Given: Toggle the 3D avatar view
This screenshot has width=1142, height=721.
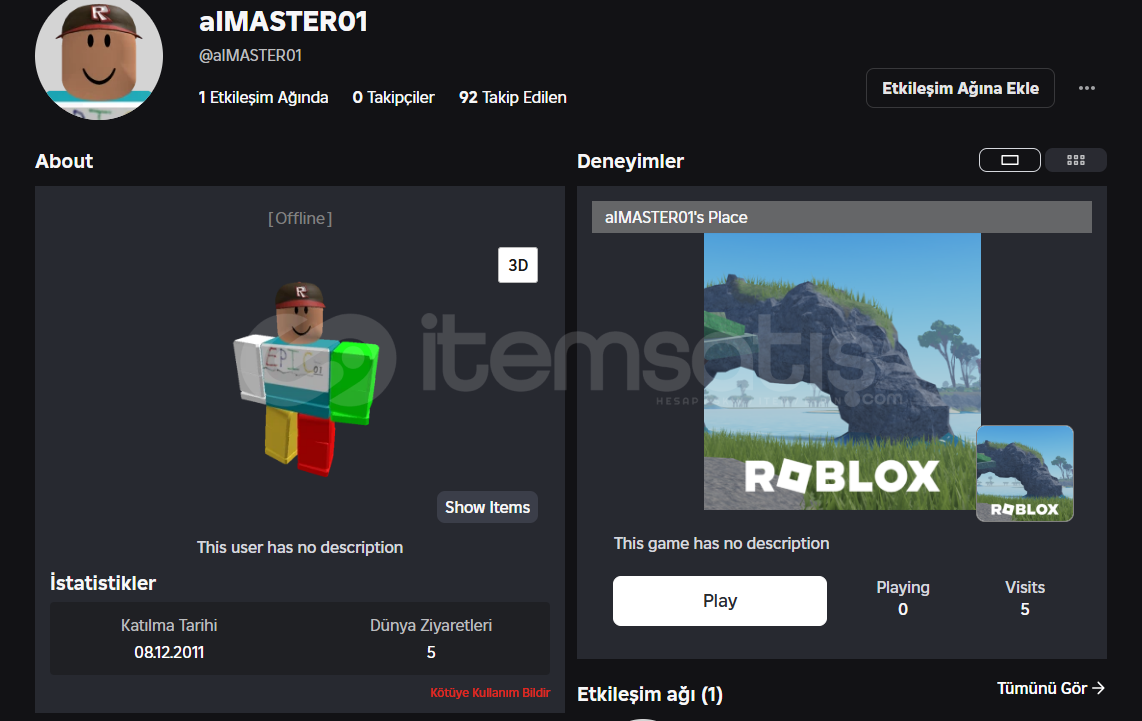Looking at the screenshot, I should pyautogui.click(x=518, y=265).
